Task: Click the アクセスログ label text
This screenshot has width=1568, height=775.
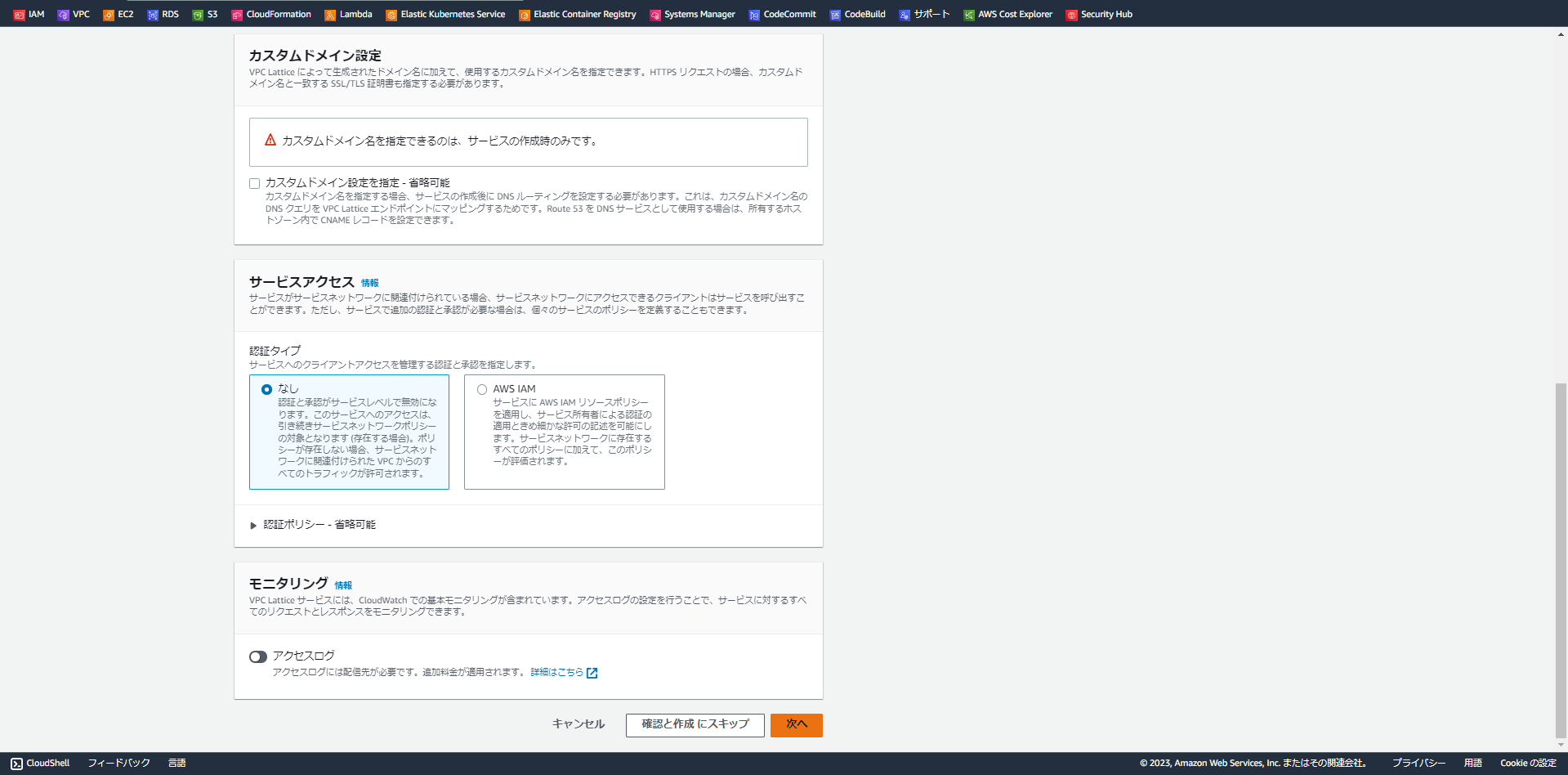Action: 304,656
